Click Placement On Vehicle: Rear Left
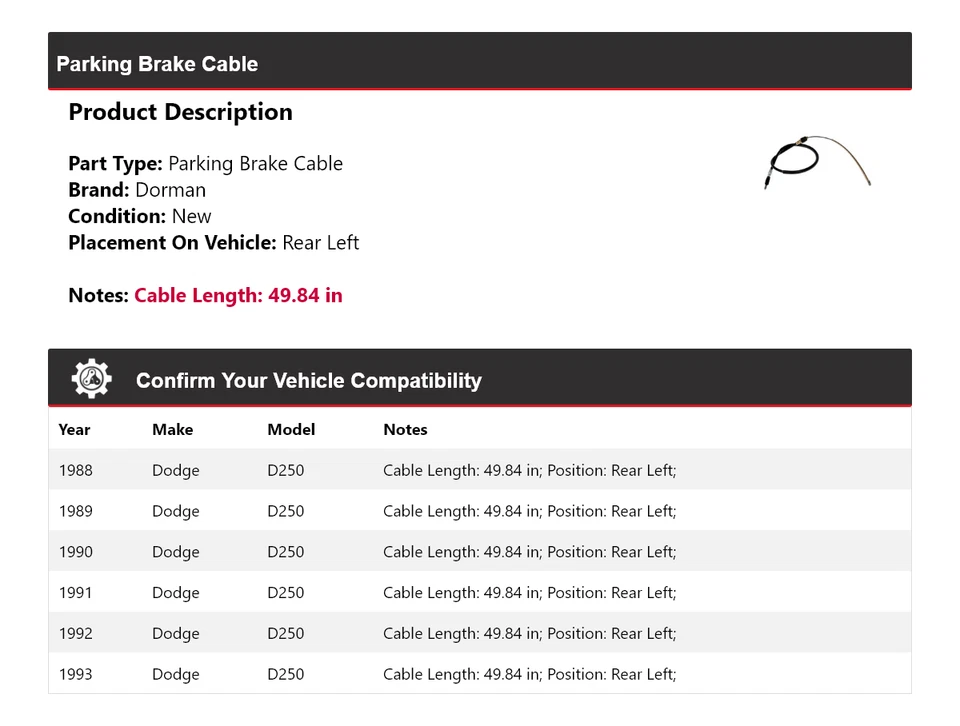 (x=213, y=242)
